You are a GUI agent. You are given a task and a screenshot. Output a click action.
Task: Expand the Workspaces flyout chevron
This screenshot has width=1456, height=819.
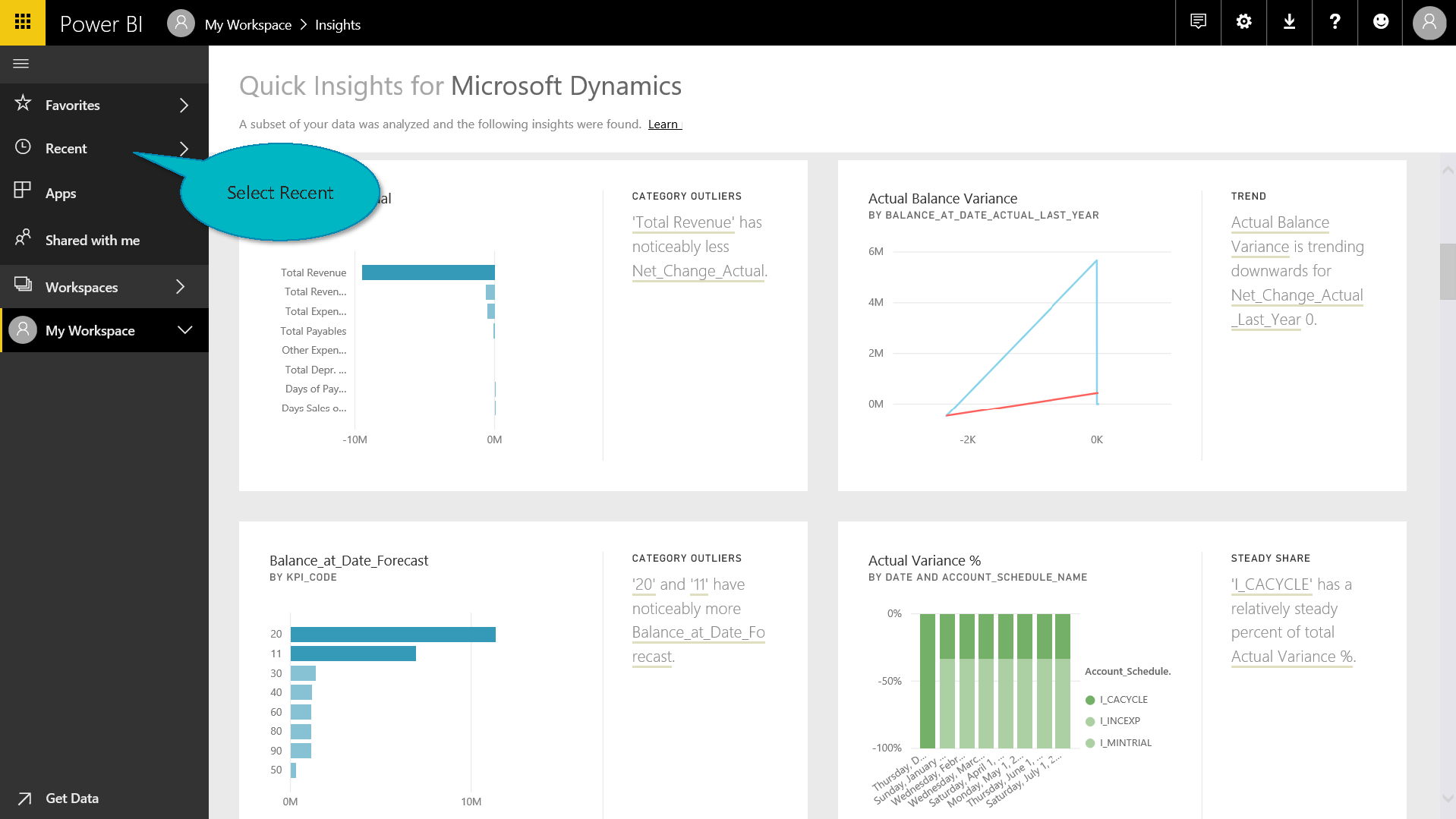pos(181,287)
